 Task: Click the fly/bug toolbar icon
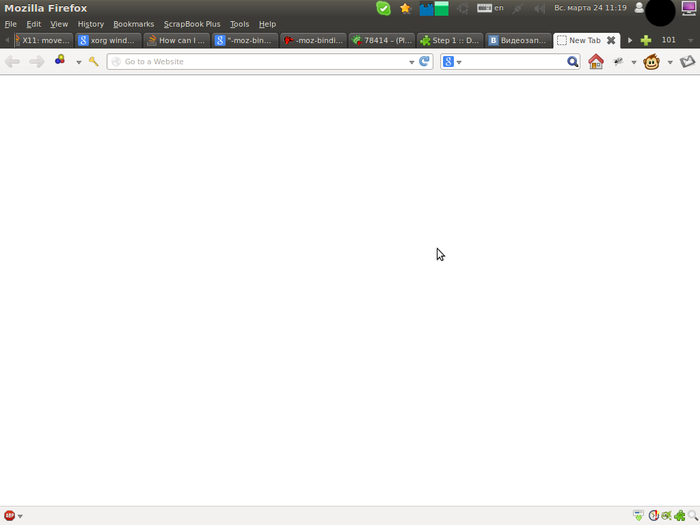click(618, 62)
